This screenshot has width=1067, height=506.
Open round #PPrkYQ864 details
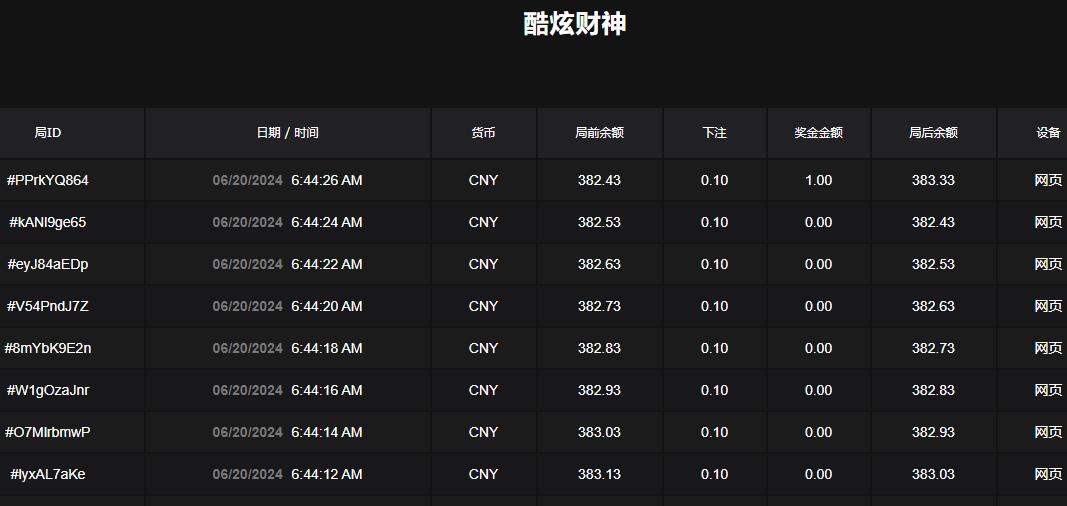(x=48, y=180)
